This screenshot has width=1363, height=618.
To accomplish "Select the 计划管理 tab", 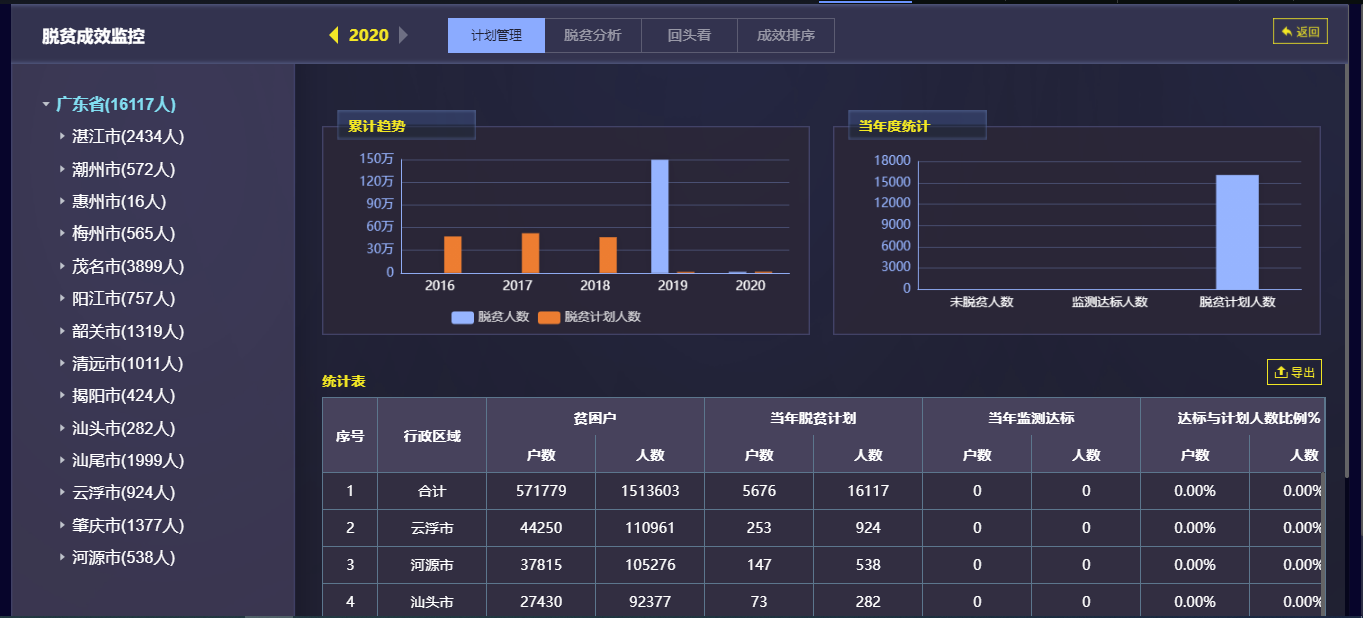I will [x=496, y=36].
